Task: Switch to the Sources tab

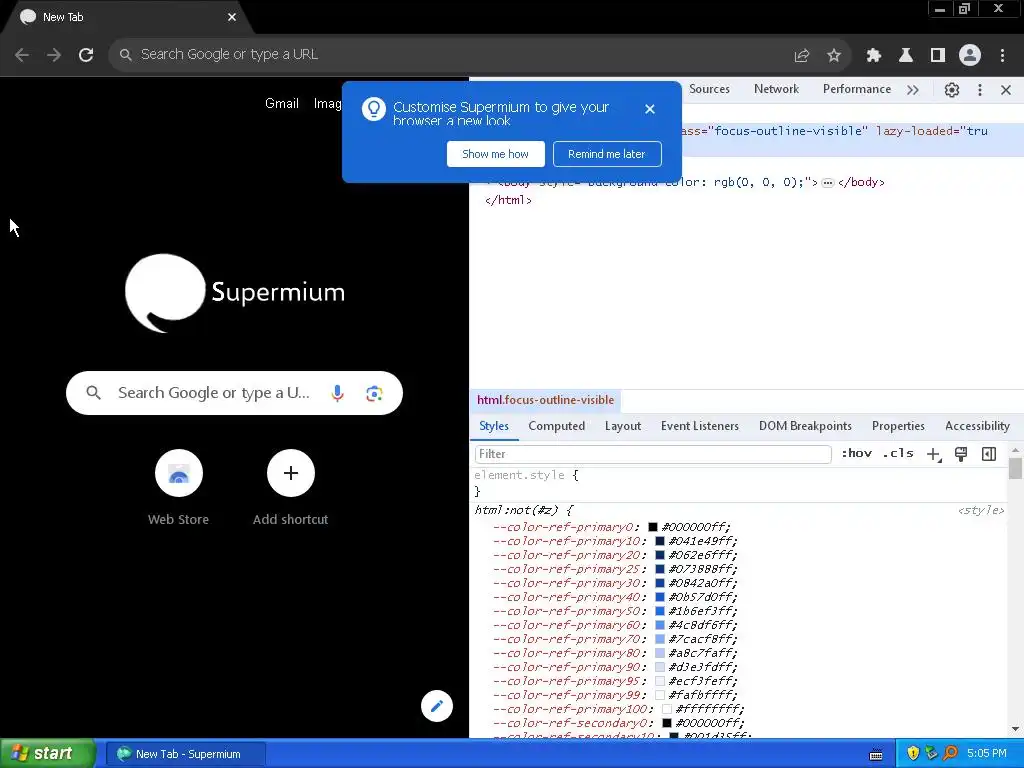Action: tap(709, 89)
